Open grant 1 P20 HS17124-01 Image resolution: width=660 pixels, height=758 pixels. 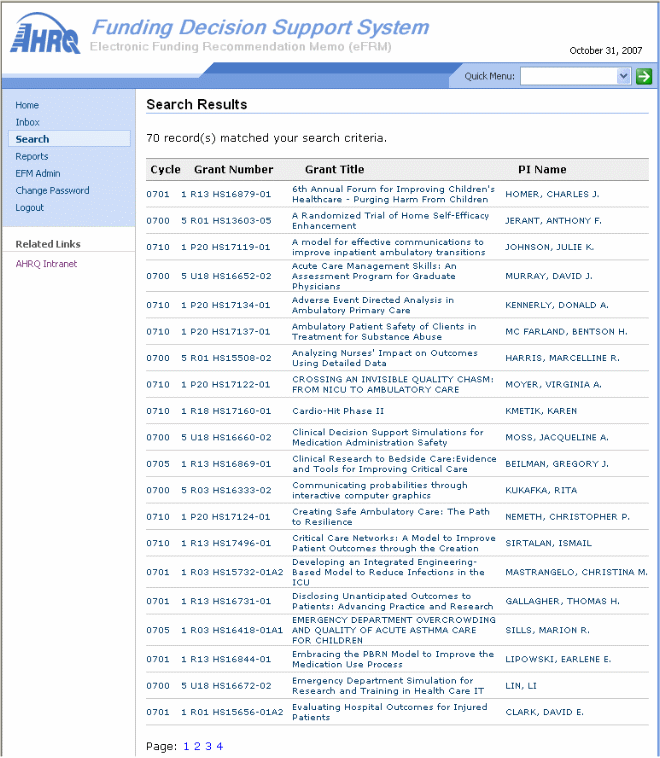226,517
